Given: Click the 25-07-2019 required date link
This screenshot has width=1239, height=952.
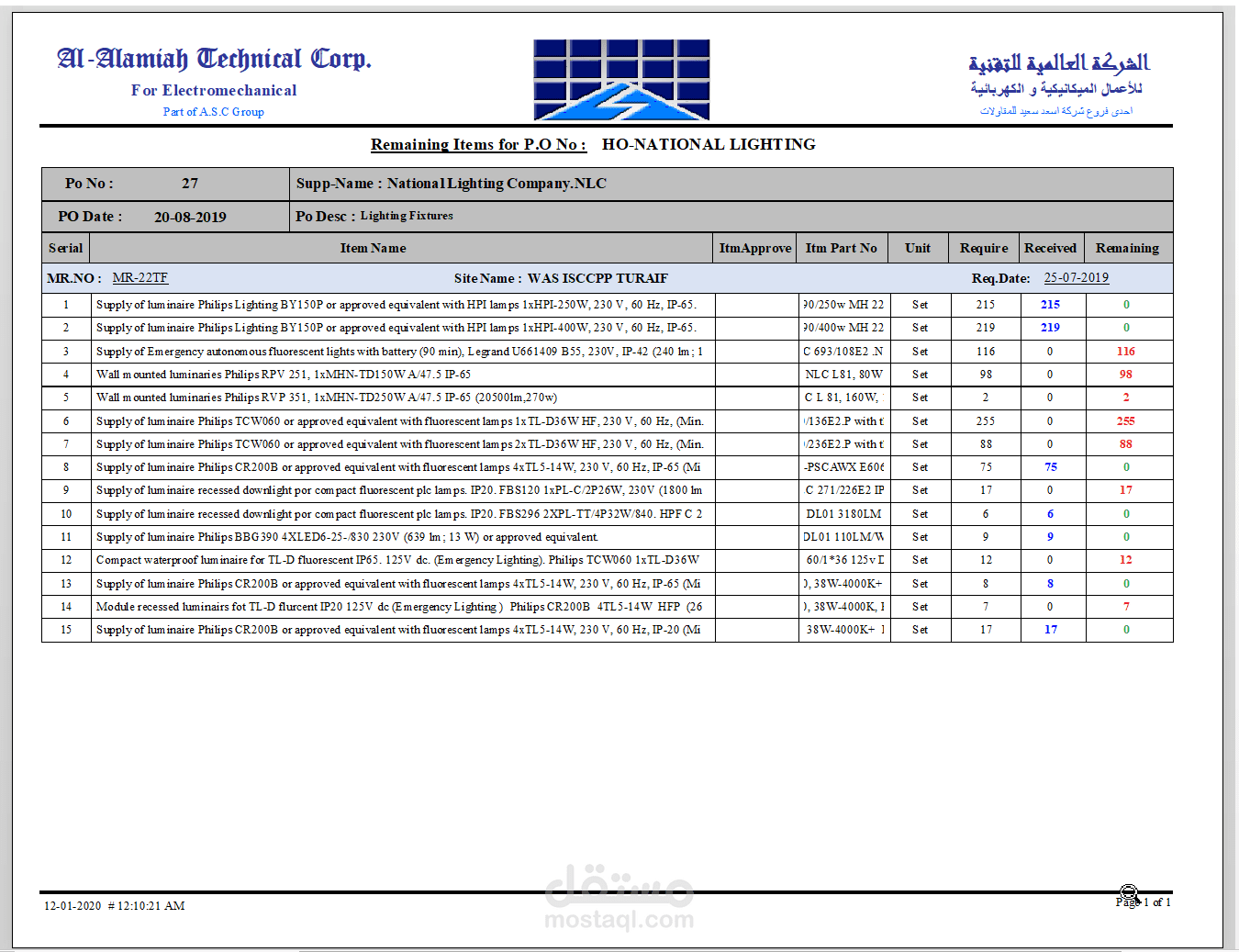Looking at the screenshot, I should tap(1077, 277).
